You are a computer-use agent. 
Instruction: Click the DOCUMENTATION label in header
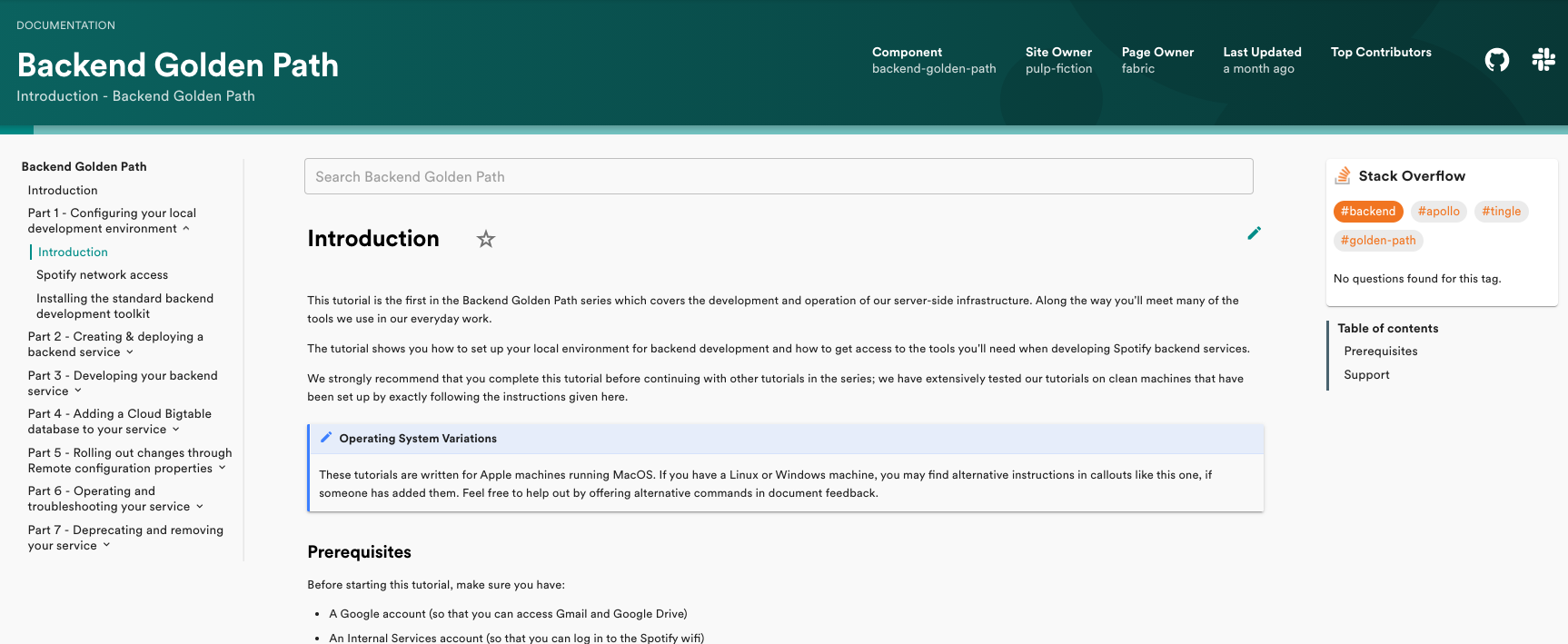[65, 25]
